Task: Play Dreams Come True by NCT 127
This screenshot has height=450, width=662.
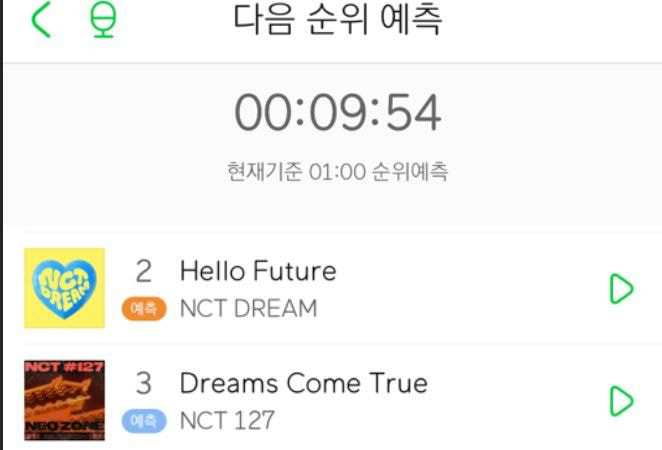Action: [x=621, y=401]
